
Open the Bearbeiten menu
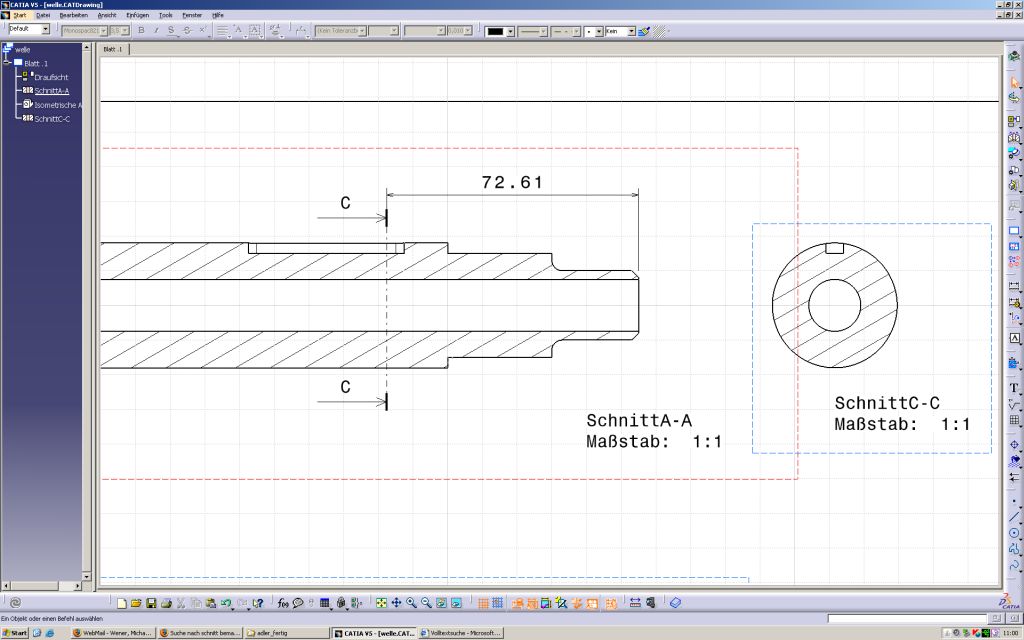[73, 15]
